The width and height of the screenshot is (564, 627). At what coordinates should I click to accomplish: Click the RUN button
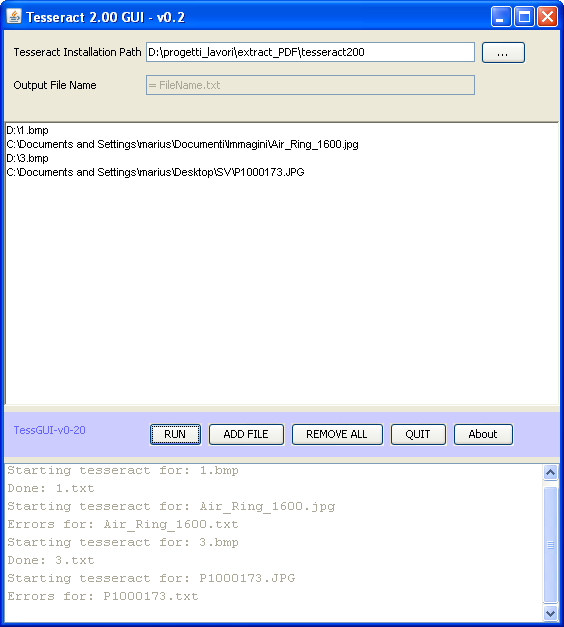pyautogui.click(x=175, y=434)
